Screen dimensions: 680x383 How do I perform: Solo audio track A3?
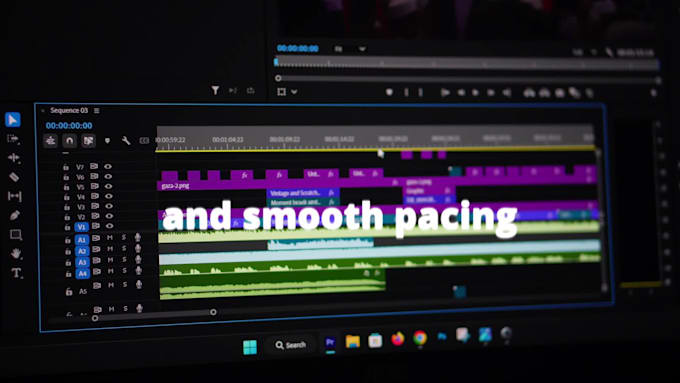point(124,260)
